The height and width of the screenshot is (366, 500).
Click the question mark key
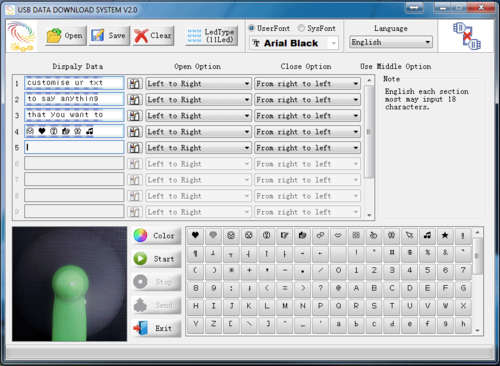pyautogui.click(x=320, y=288)
